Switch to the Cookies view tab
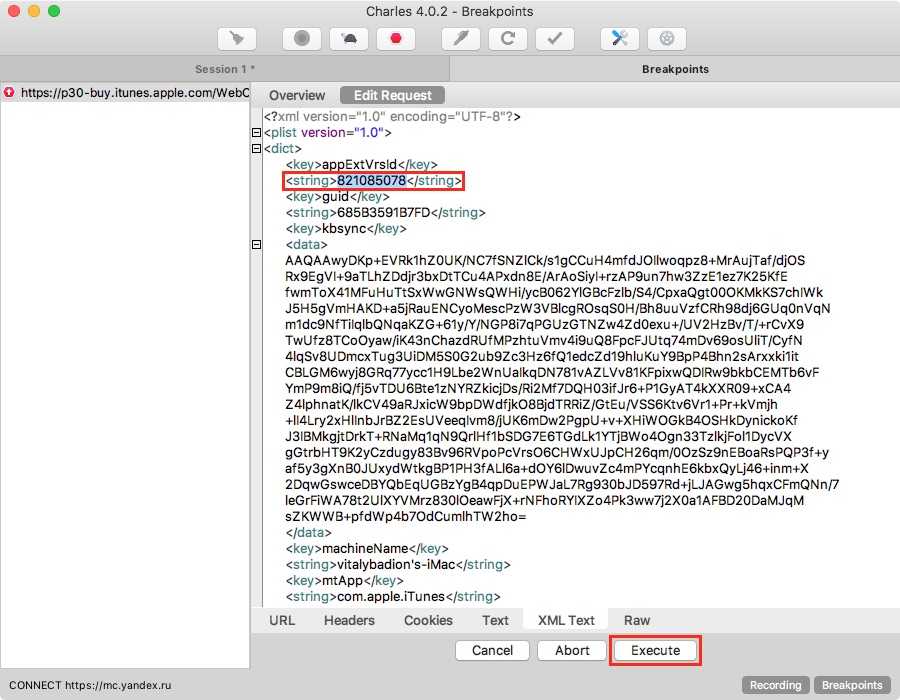Screen dimensions: 900x700 click(428, 620)
